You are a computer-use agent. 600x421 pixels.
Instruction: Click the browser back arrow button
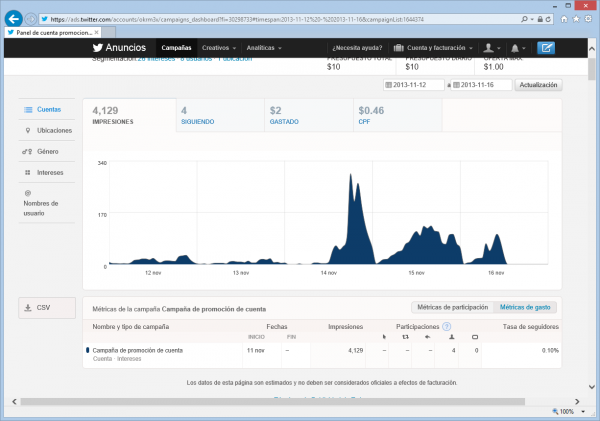click(14, 19)
